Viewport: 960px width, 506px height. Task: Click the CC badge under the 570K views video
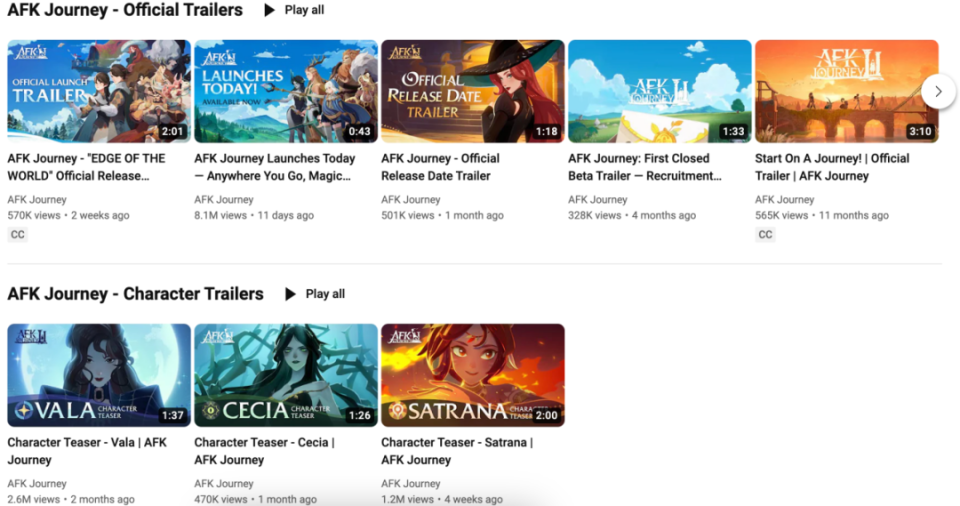18,235
